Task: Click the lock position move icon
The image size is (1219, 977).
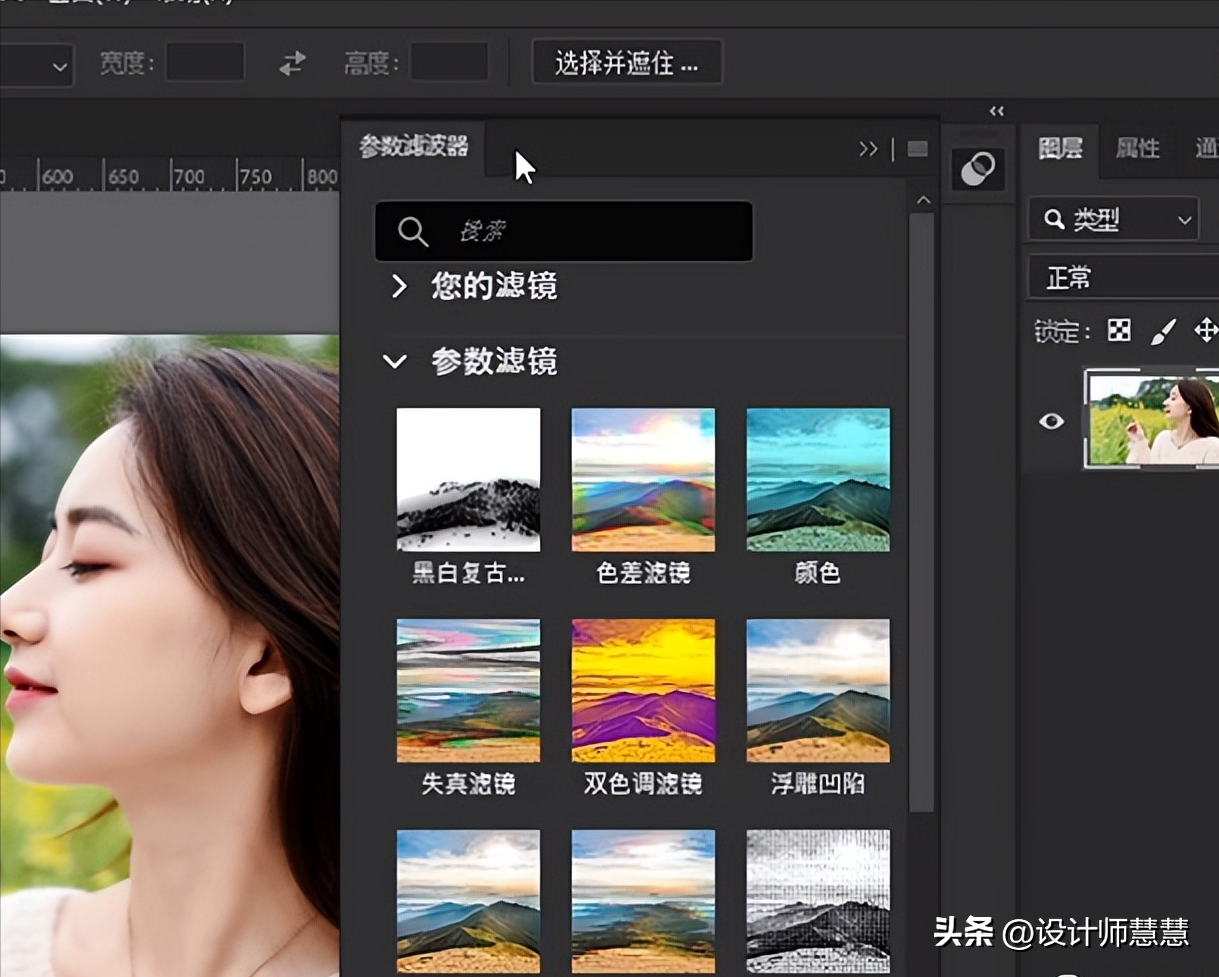Action: [1206, 331]
